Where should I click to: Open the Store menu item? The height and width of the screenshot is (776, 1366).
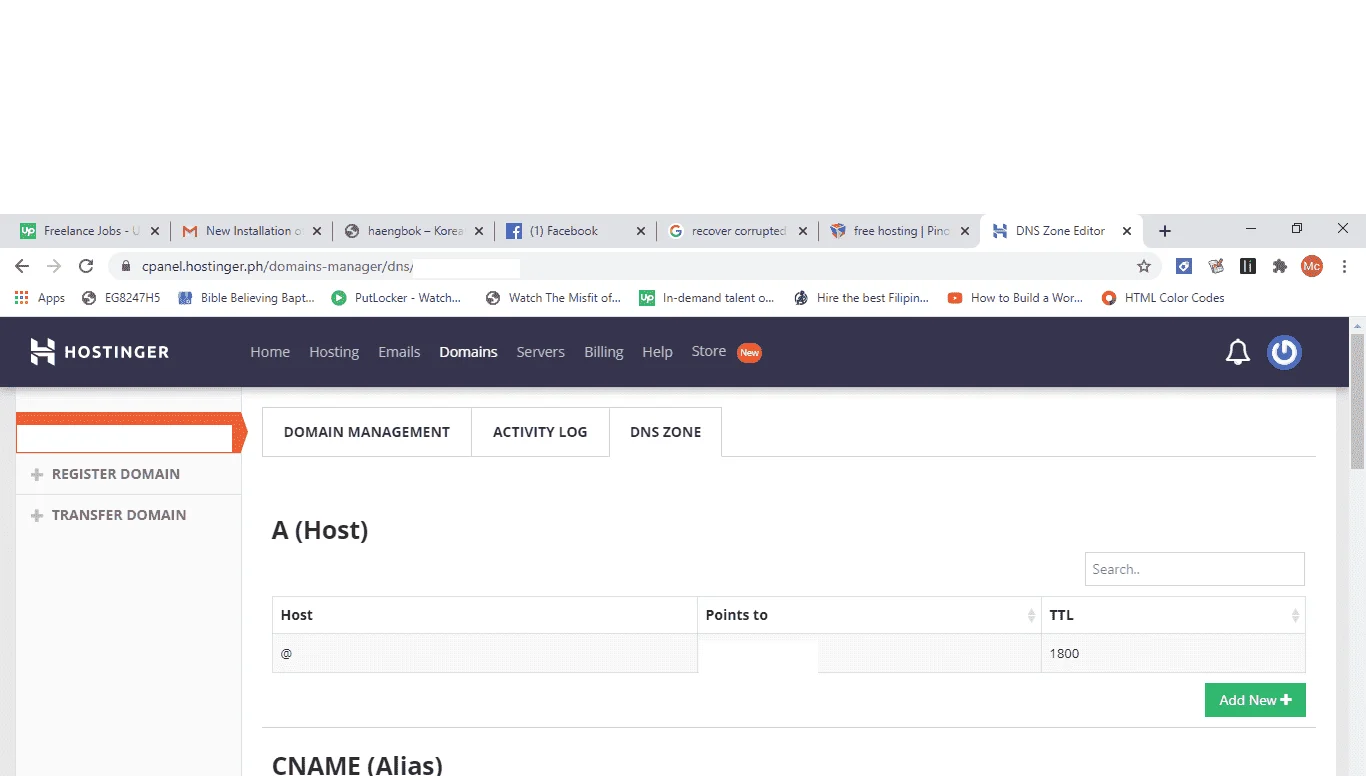[709, 351]
